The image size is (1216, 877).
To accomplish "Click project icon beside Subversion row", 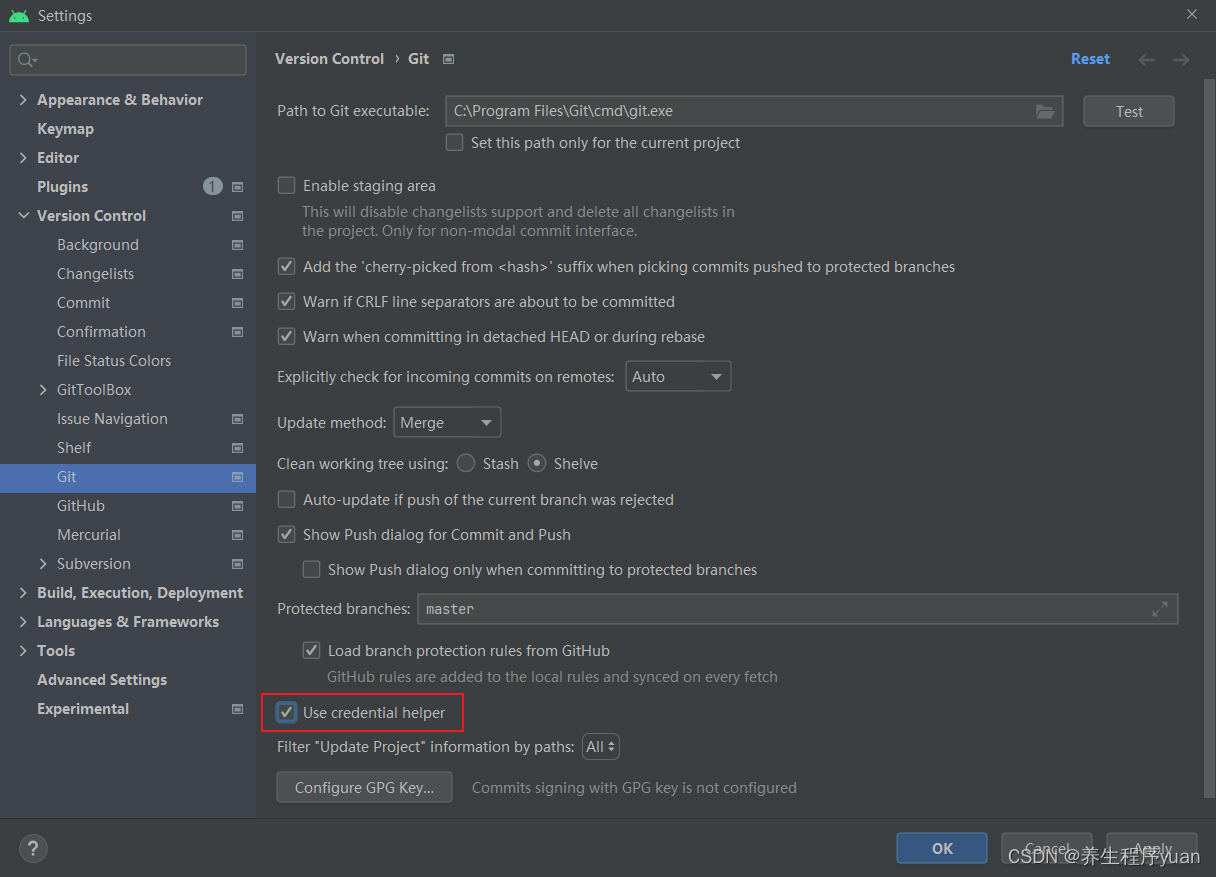I will (x=238, y=564).
